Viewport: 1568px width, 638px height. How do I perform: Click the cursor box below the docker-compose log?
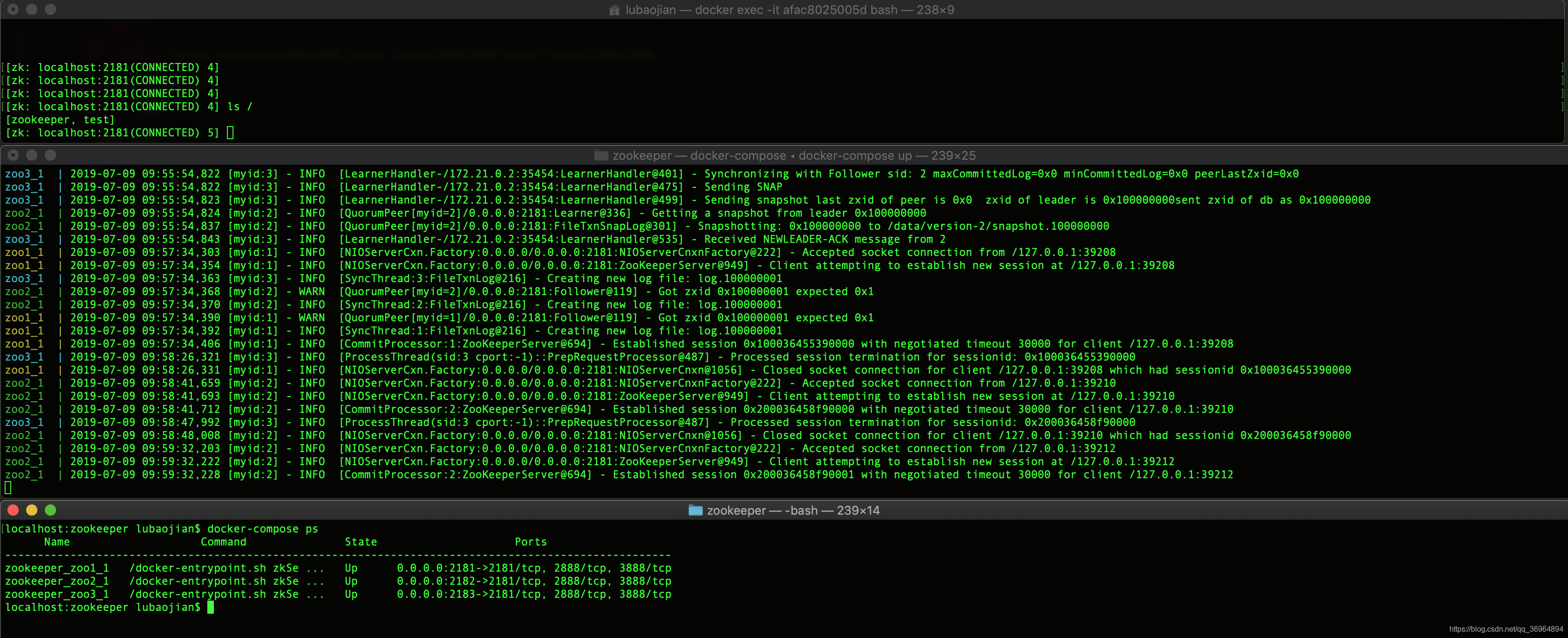click(8, 488)
